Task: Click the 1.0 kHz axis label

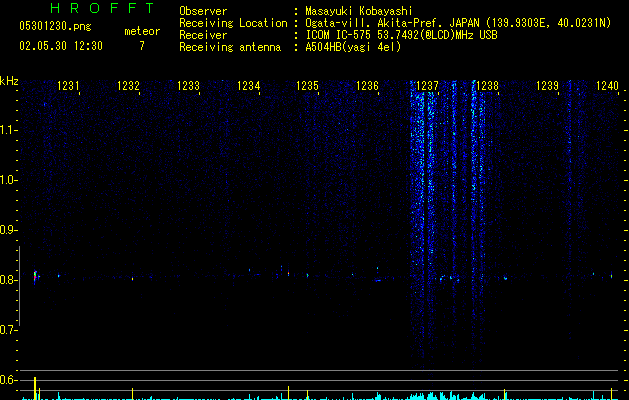Action: [8, 180]
